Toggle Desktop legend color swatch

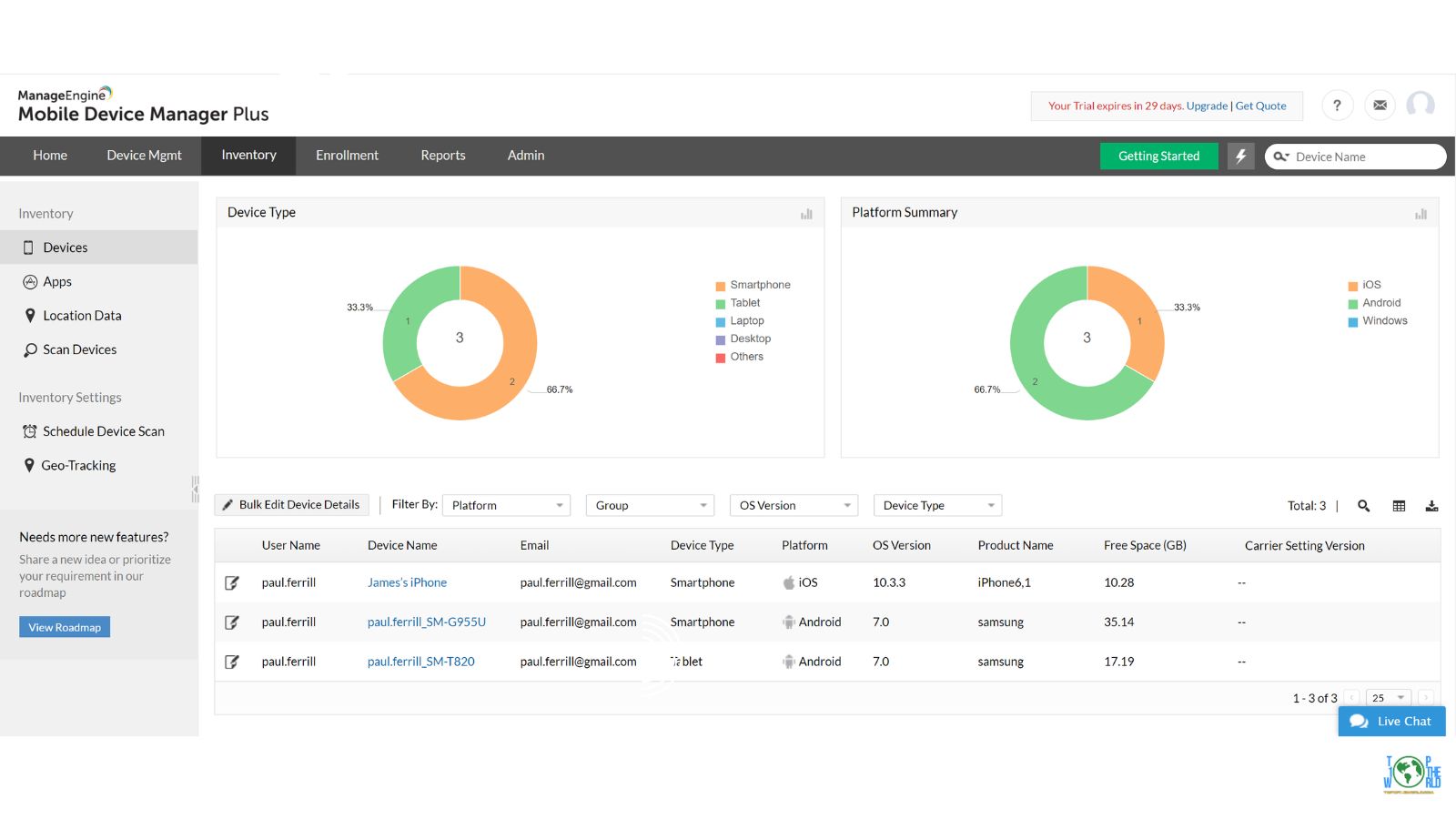coord(721,339)
